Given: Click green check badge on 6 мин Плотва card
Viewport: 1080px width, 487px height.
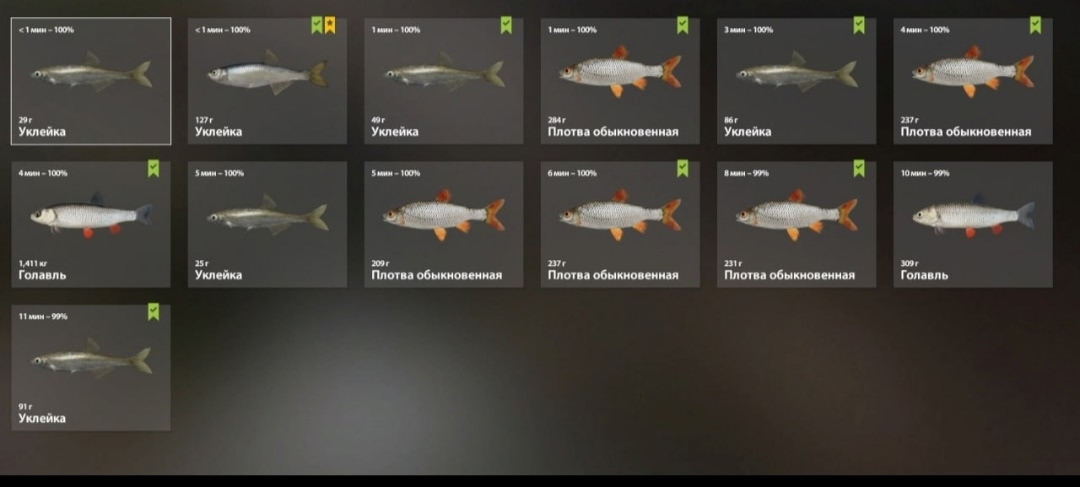Looking at the screenshot, I should (683, 169).
